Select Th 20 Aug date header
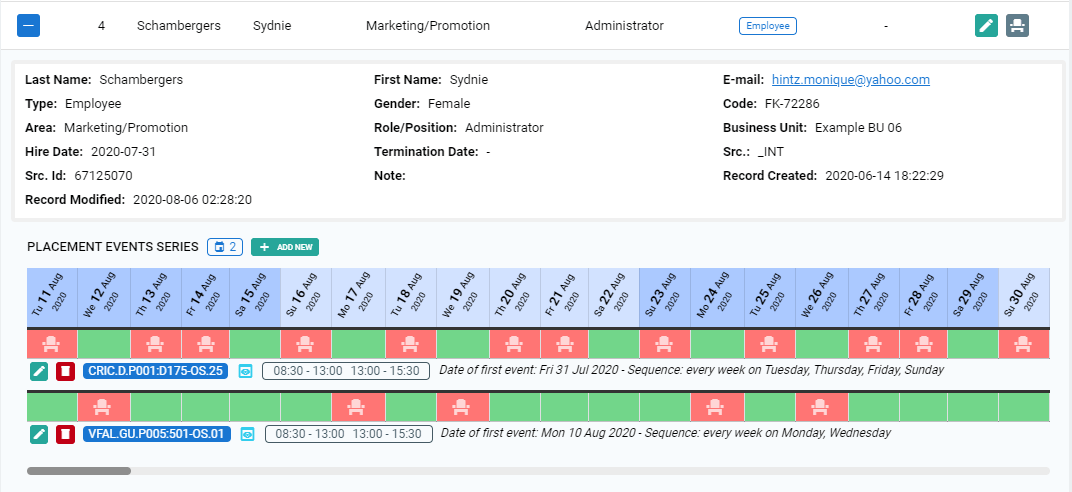This screenshot has height=492, width=1072. tap(515, 298)
